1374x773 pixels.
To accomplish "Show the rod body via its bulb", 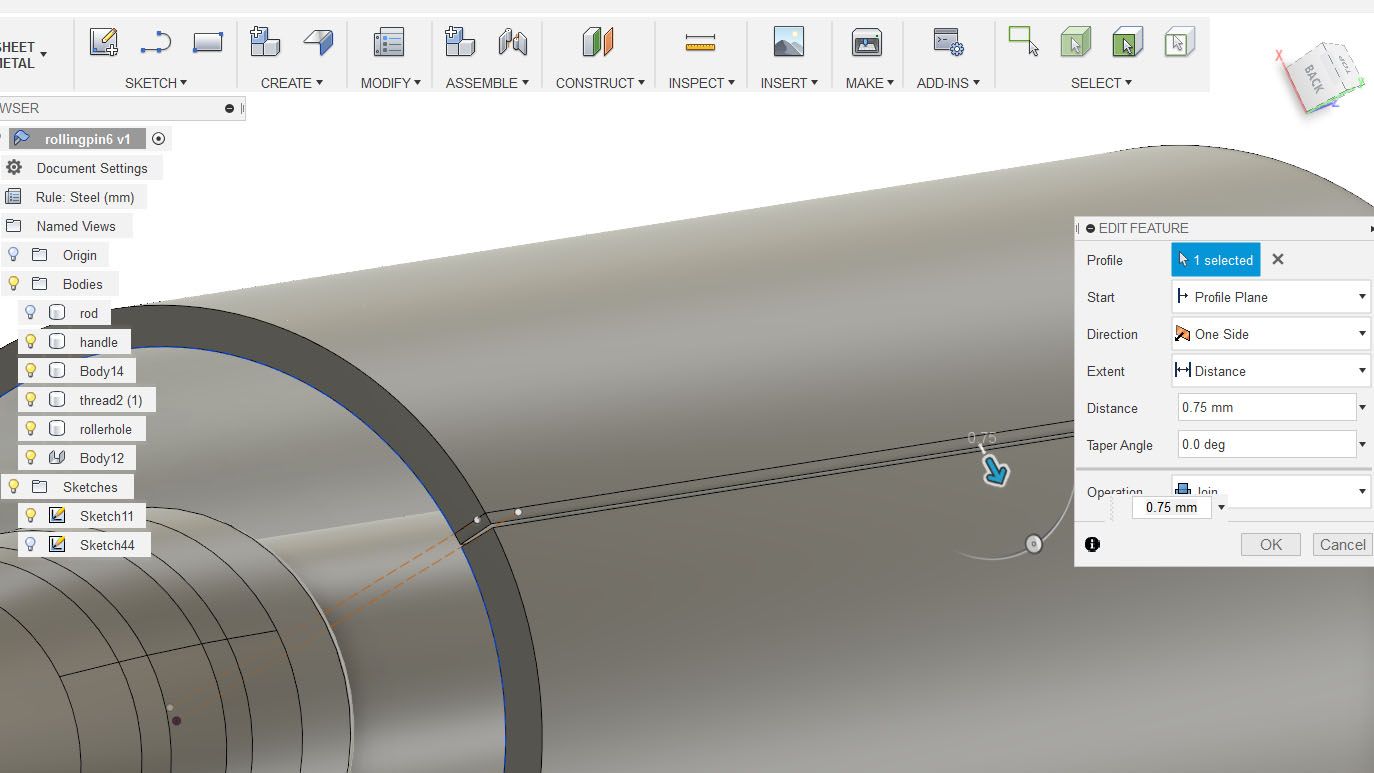I will click(31, 313).
